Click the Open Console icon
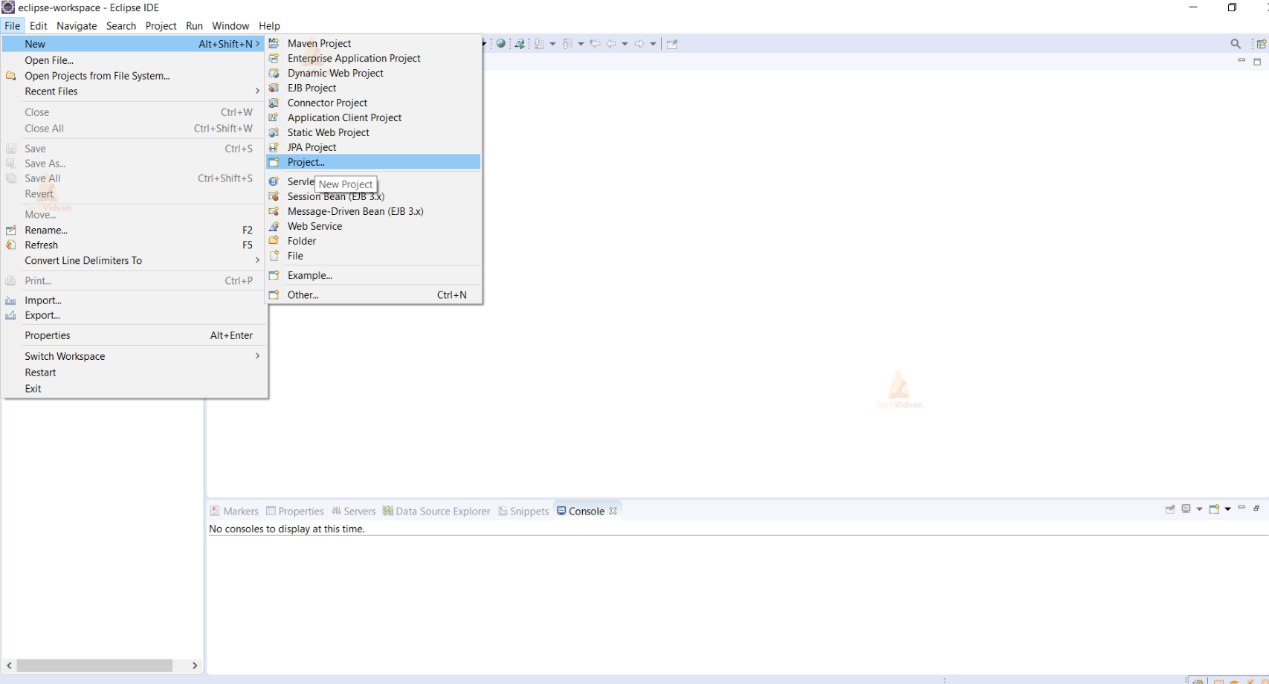 click(1214, 509)
